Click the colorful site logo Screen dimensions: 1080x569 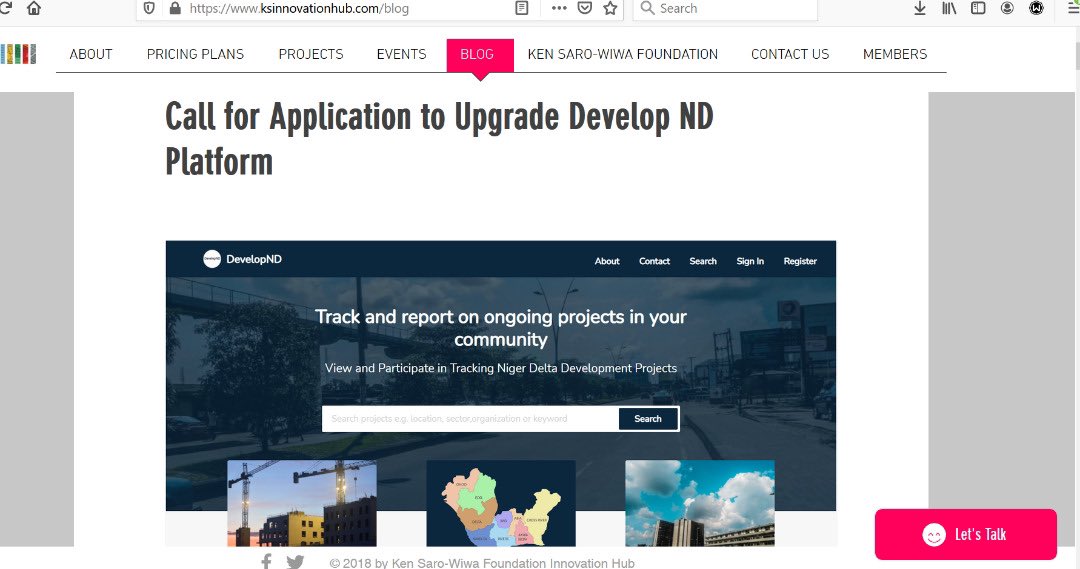[18, 54]
